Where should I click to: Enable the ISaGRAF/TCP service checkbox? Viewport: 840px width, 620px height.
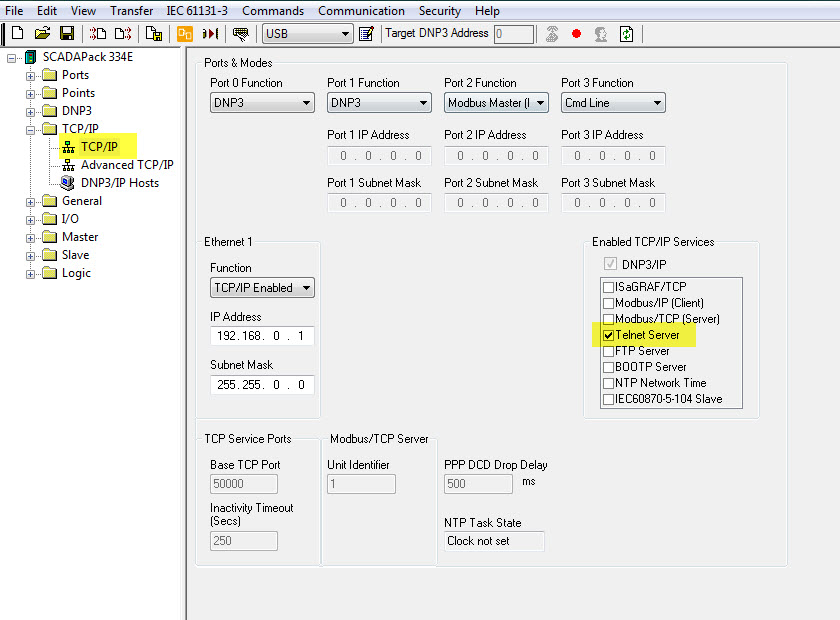coord(608,287)
